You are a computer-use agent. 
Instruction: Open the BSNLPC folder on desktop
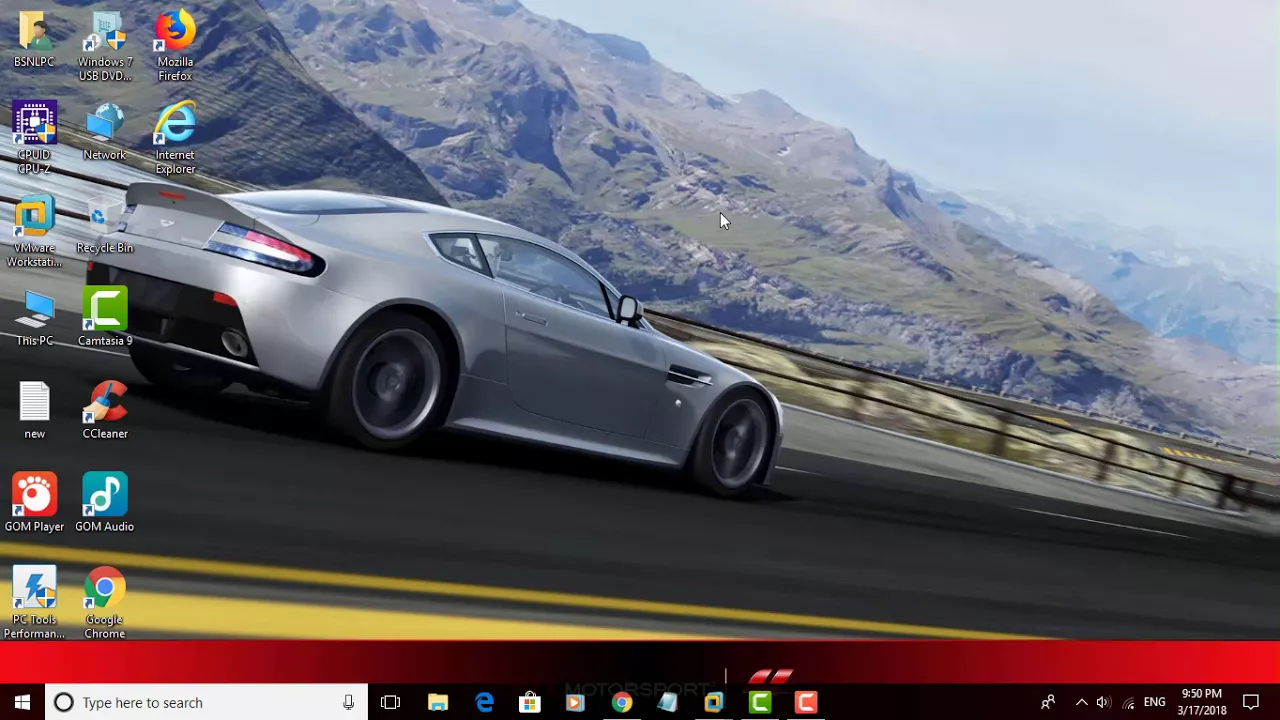coord(34,40)
